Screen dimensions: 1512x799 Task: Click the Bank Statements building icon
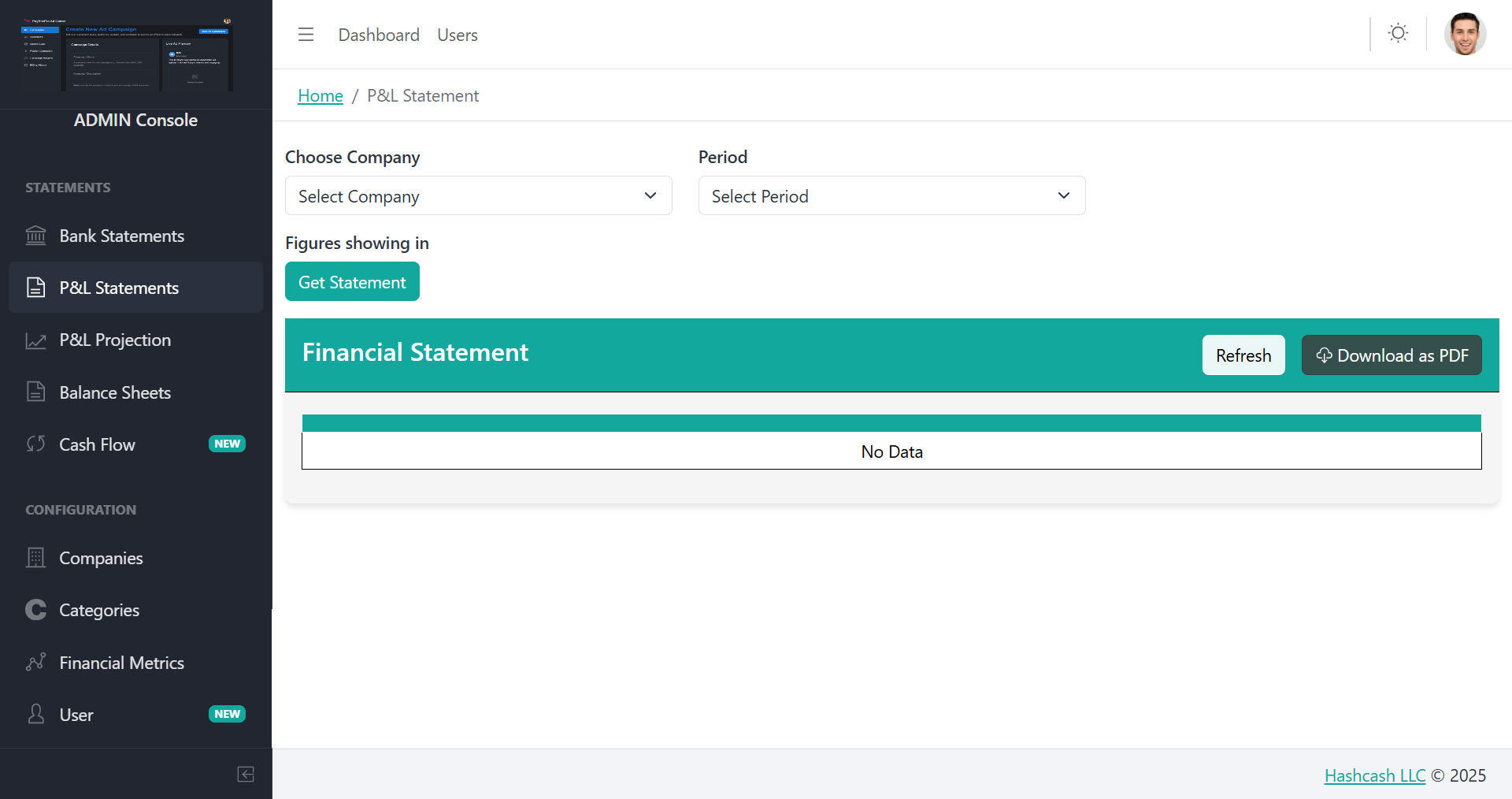(36, 236)
